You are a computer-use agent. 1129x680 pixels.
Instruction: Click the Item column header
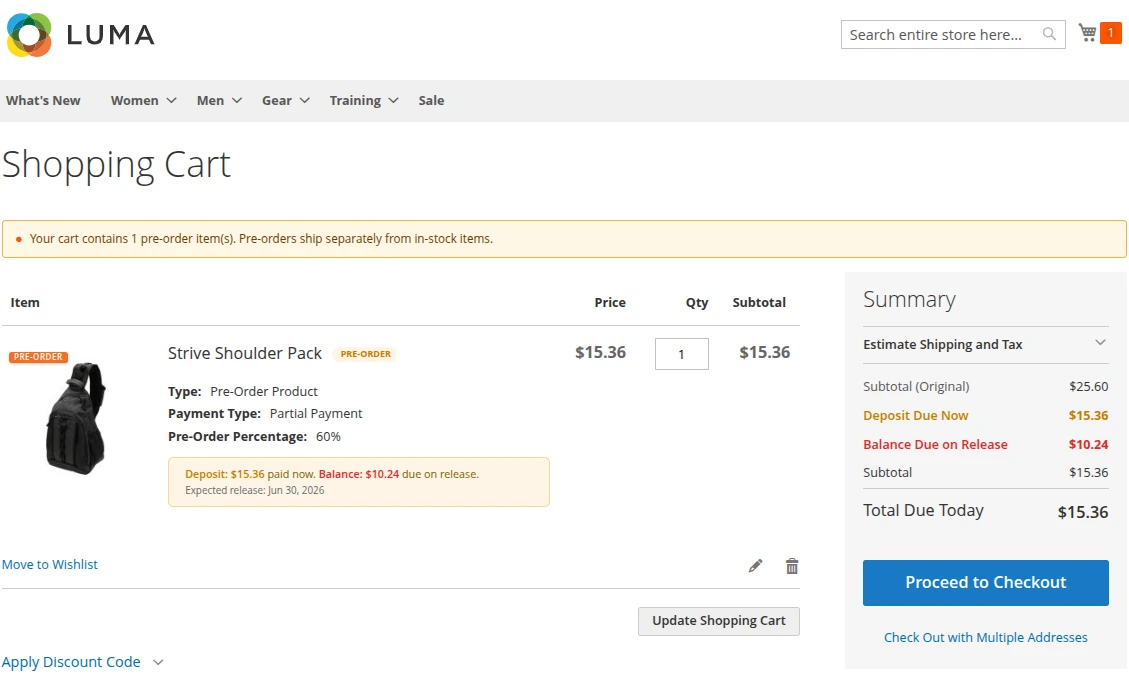point(24,303)
